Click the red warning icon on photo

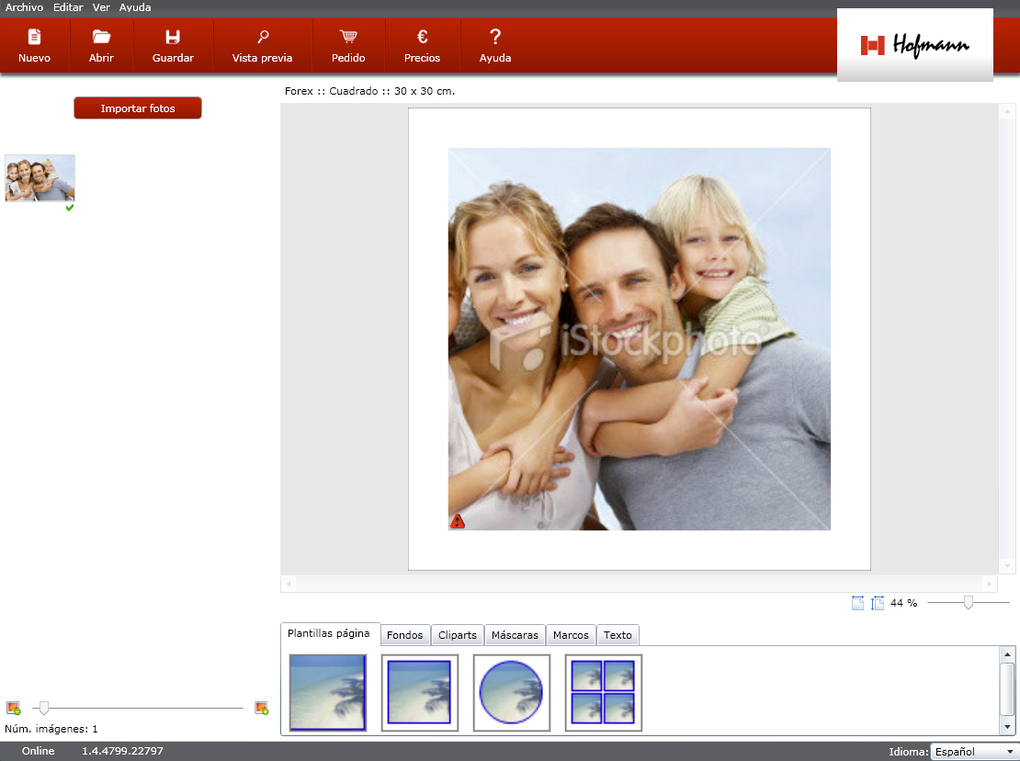pyautogui.click(x=457, y=521)
